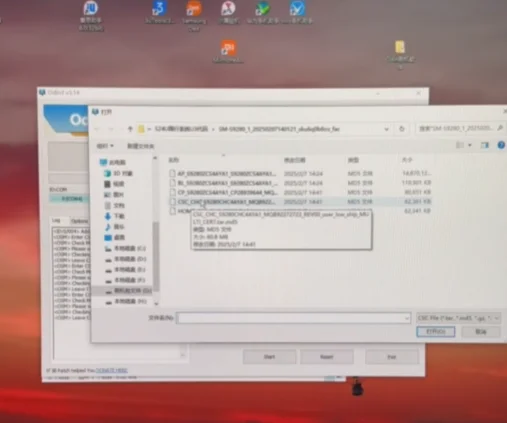This screenshot has width=507, height=423.
Task: Click the 取消 (Cancel) button
Action: 480,331
